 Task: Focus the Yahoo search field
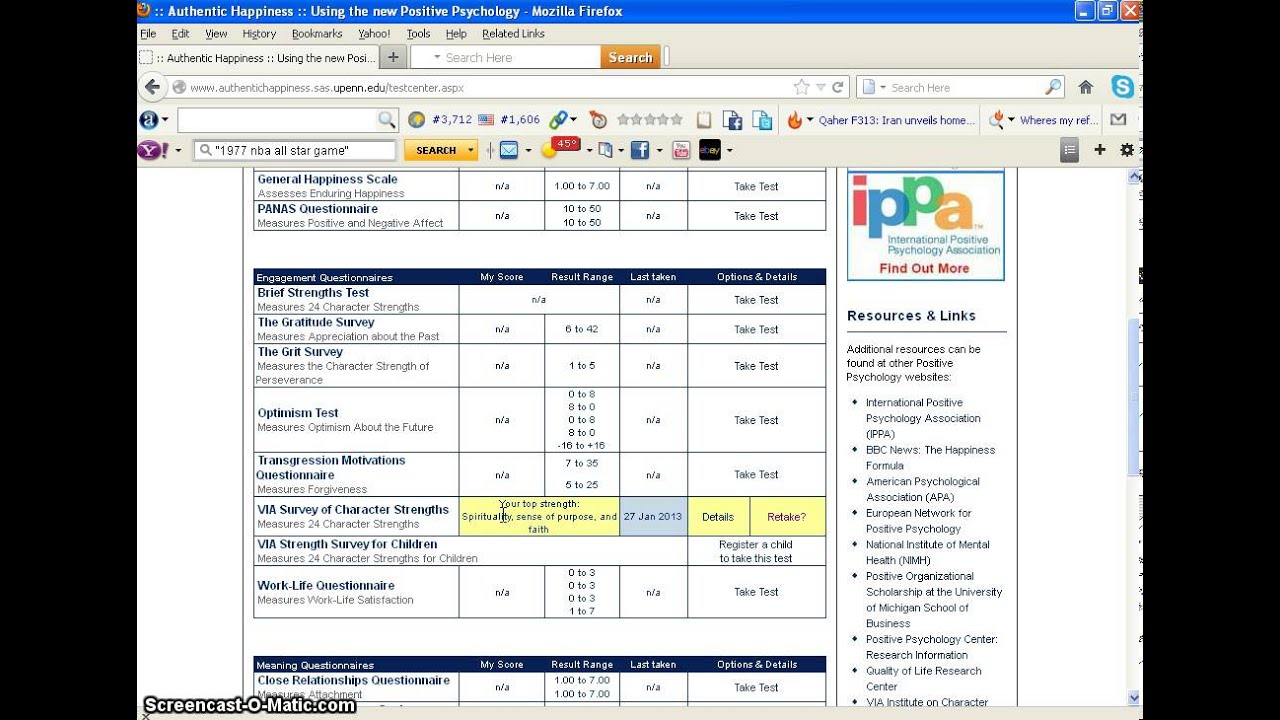pyautogui.click(x=296, y=150)
